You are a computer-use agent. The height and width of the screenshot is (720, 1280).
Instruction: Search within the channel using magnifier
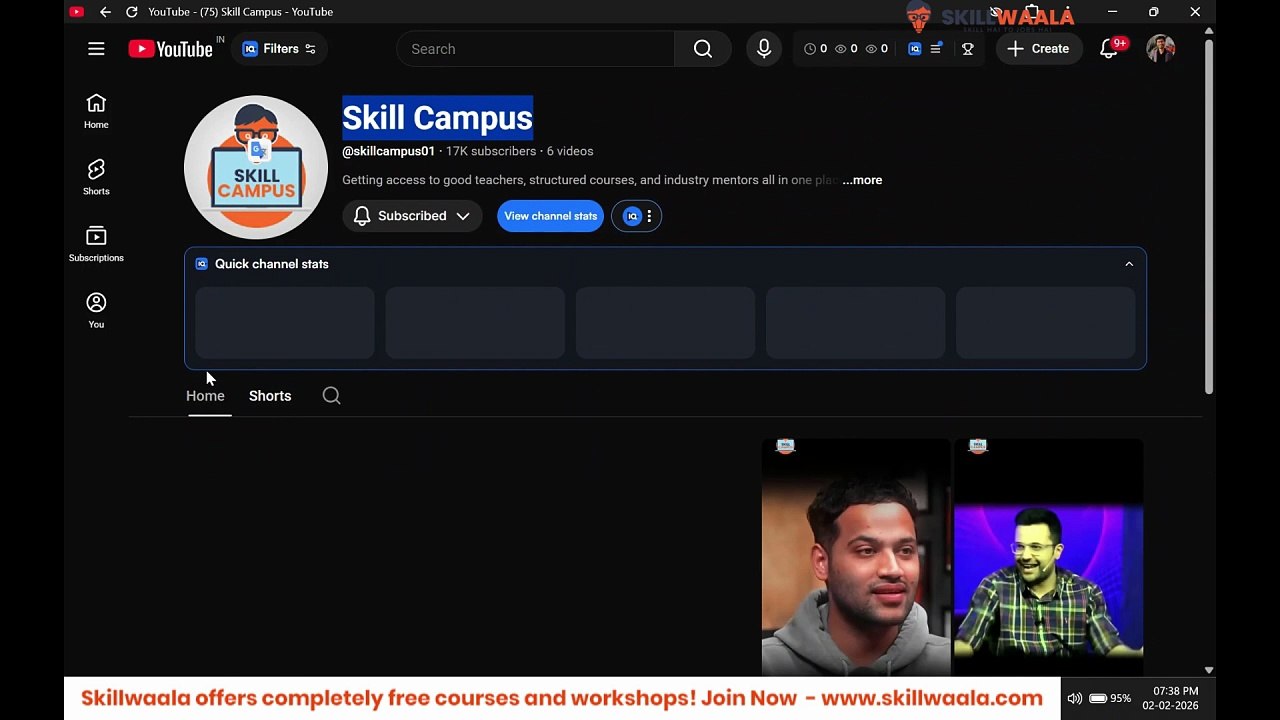[331, 396]
